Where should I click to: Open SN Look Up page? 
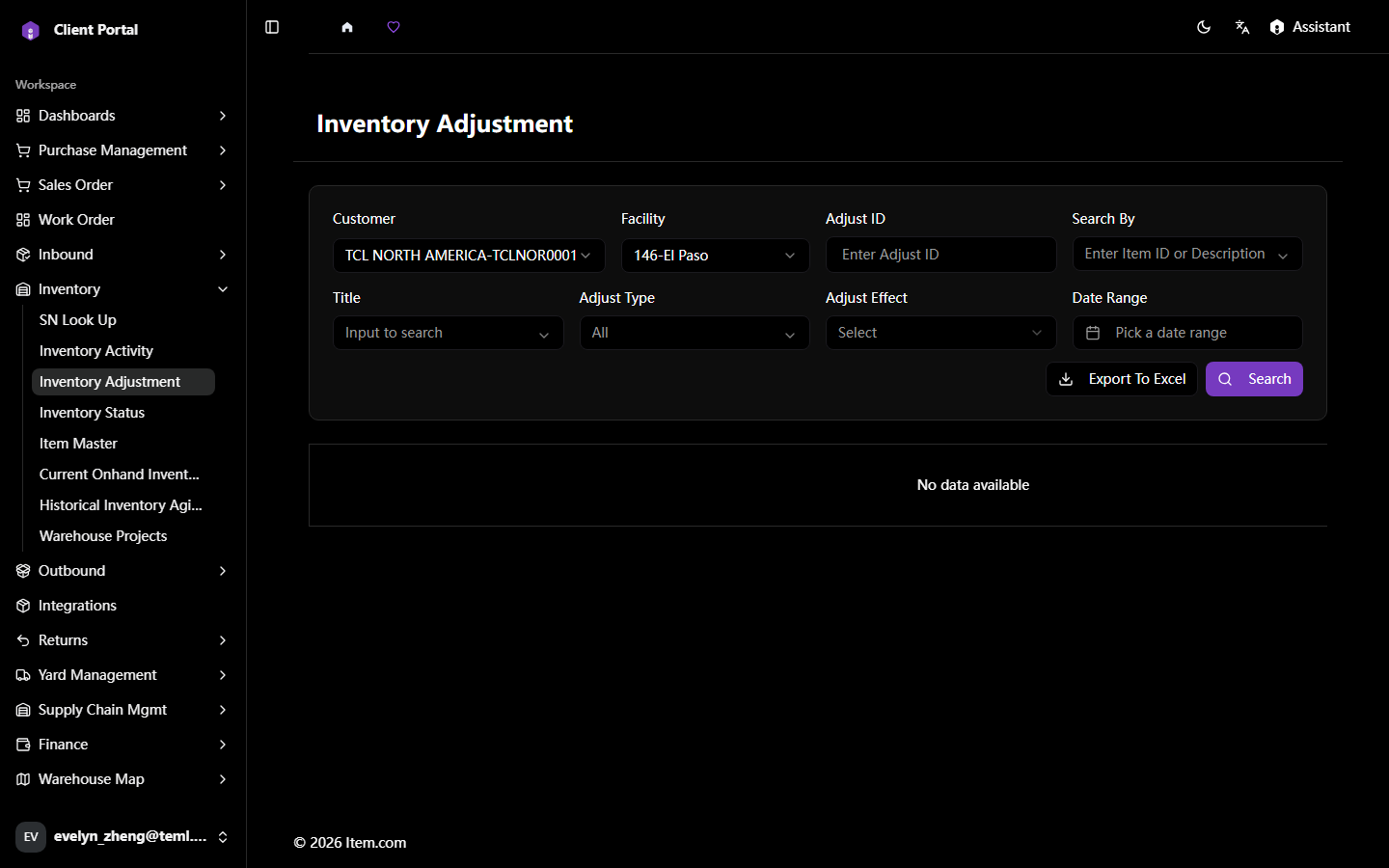123,320
